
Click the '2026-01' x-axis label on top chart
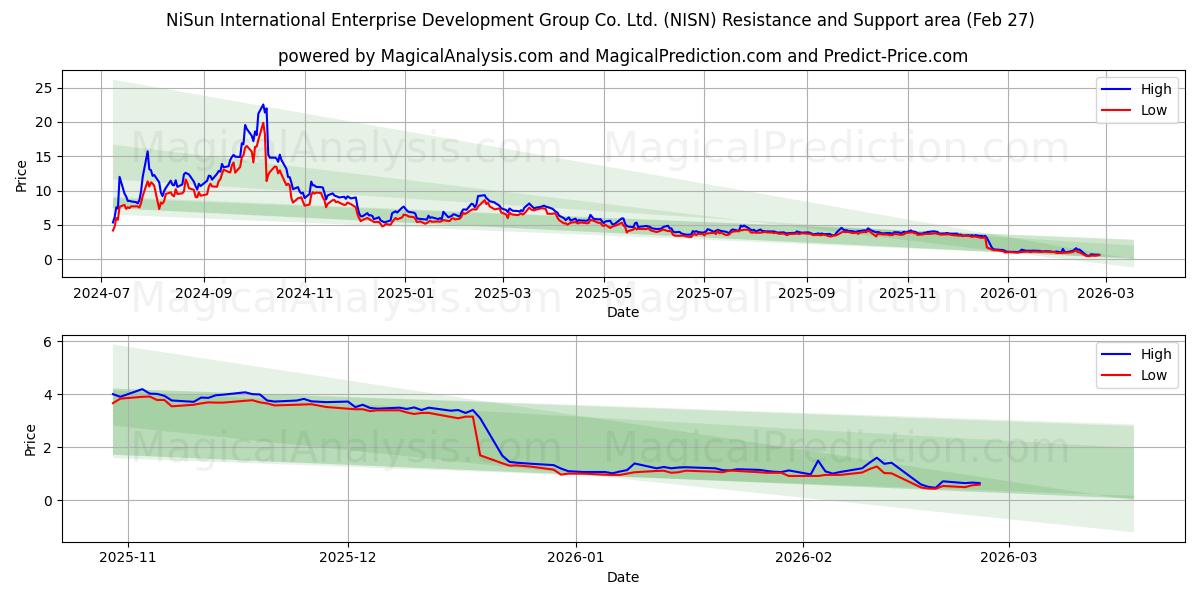click(x=1008, y=294)
